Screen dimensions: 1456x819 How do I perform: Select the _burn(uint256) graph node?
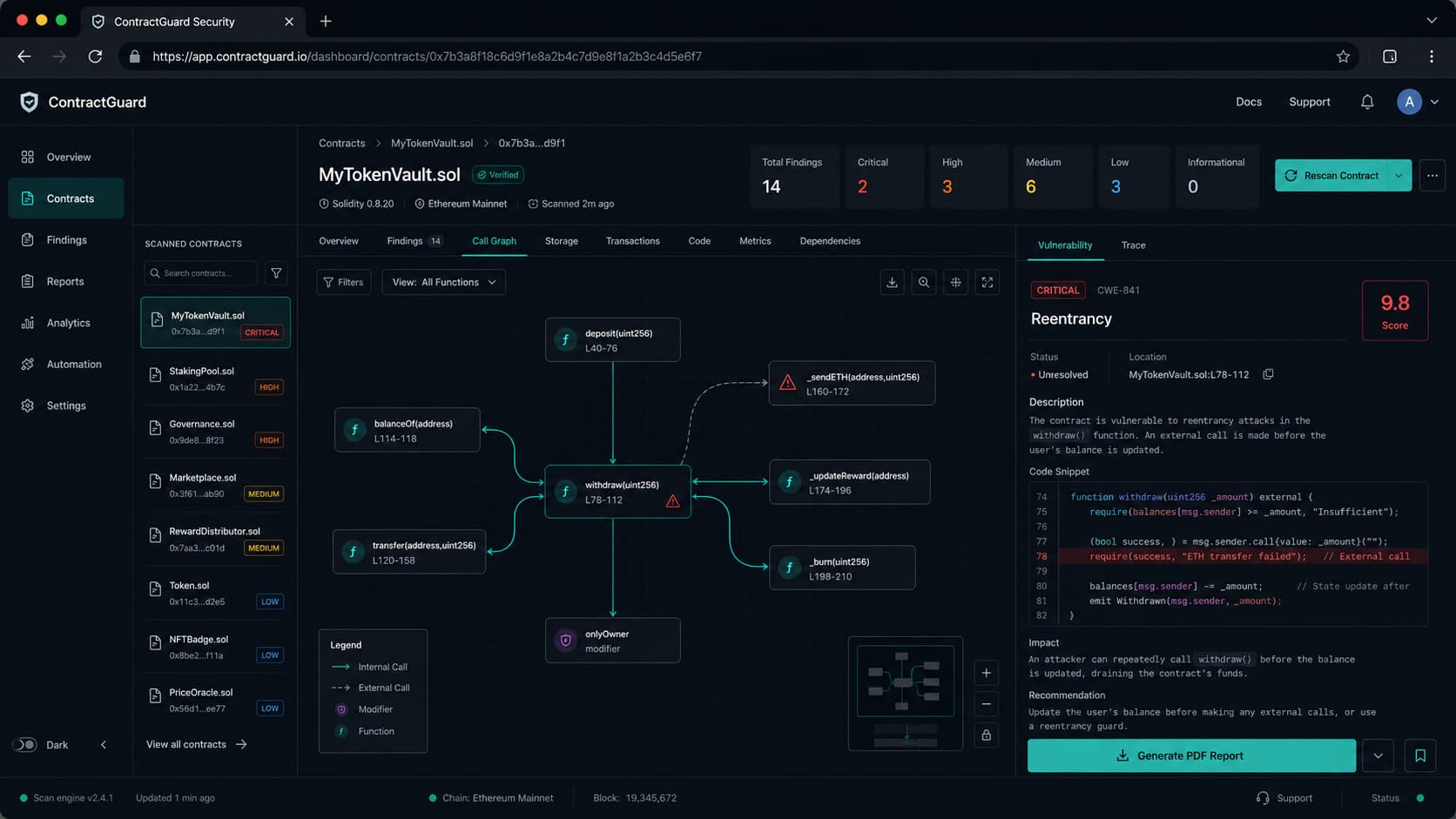[x=842, y=568]
